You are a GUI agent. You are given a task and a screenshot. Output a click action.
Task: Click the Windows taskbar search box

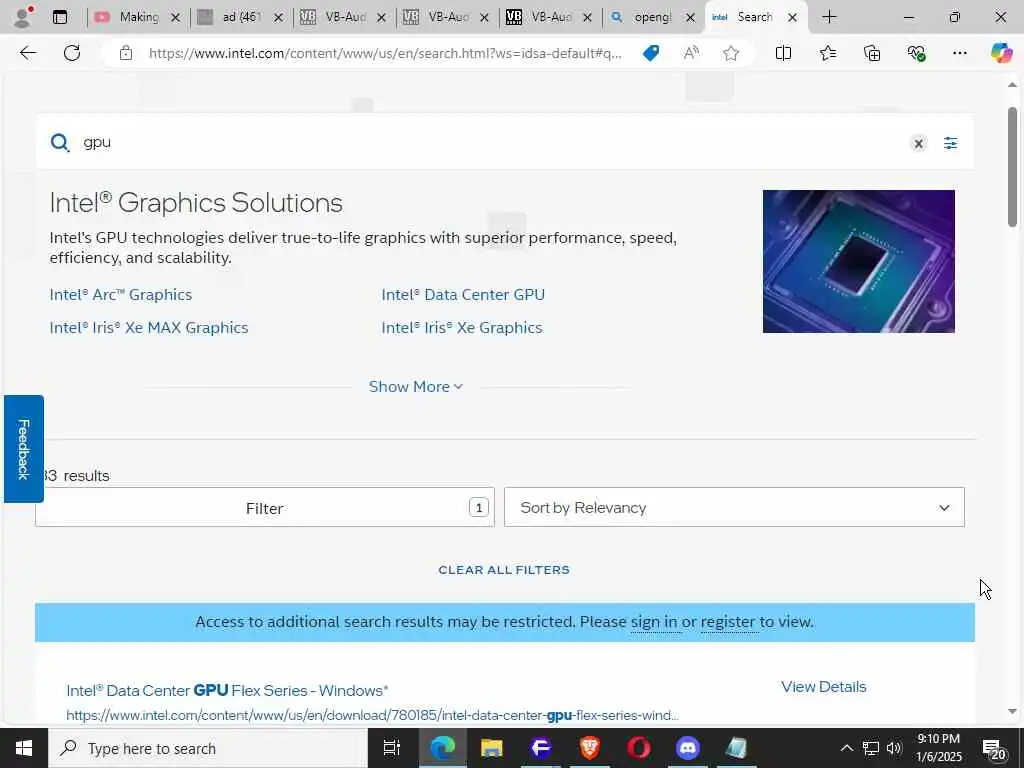click(x=208, y=748)
